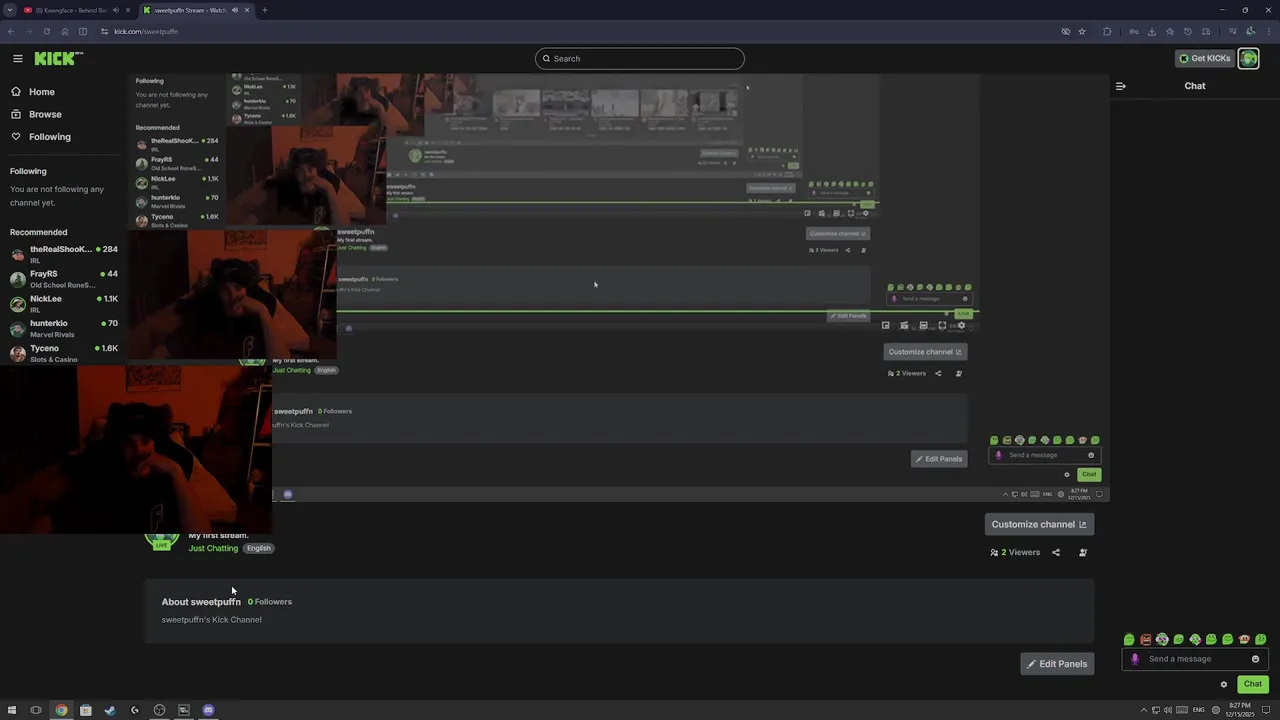Click the crossed-out eye tracking icon
The width and height of the screenshot is (1280, 720).
coord(1066,31)
